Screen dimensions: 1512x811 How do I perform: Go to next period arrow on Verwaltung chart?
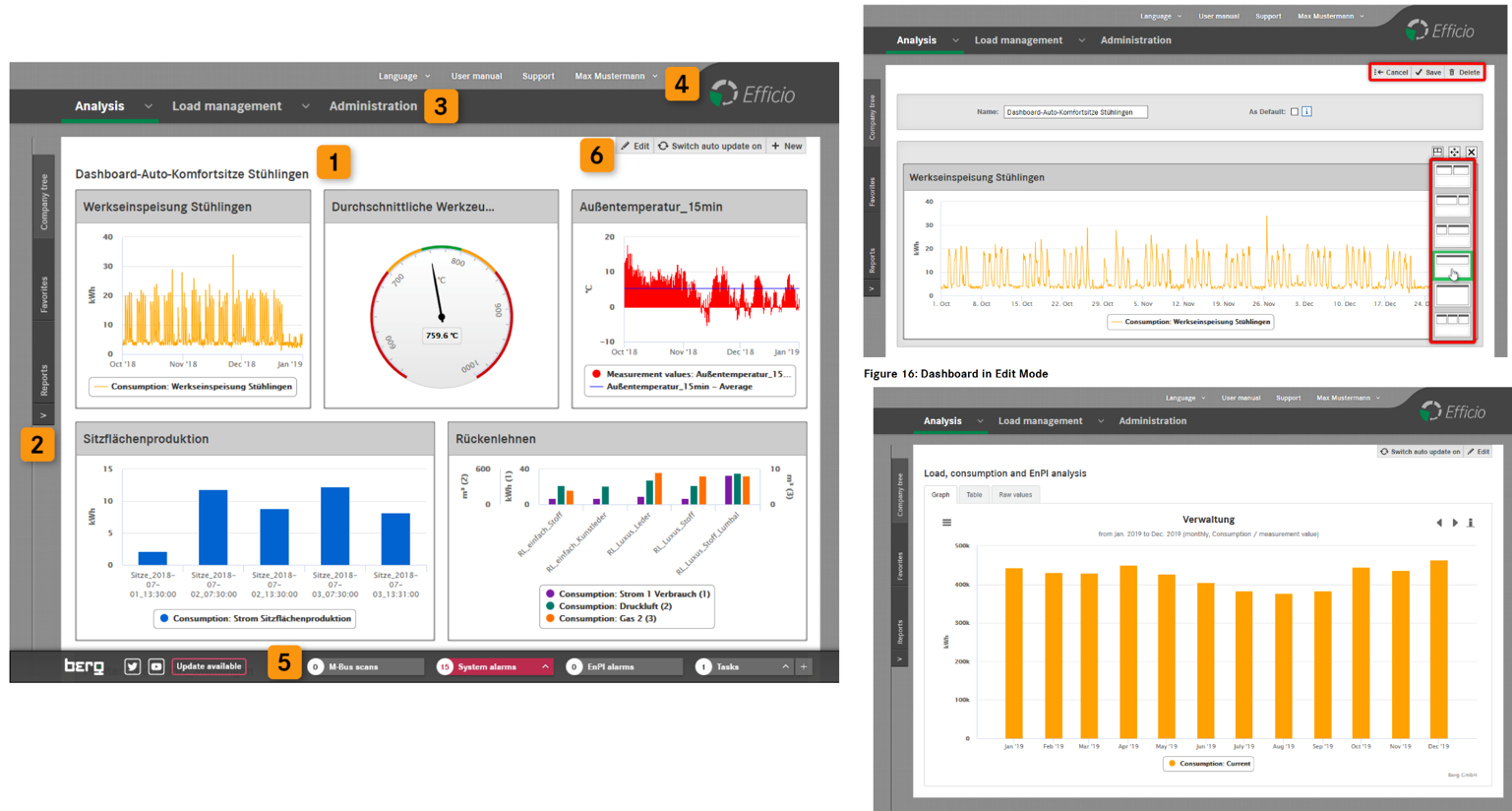point(1455,523)
